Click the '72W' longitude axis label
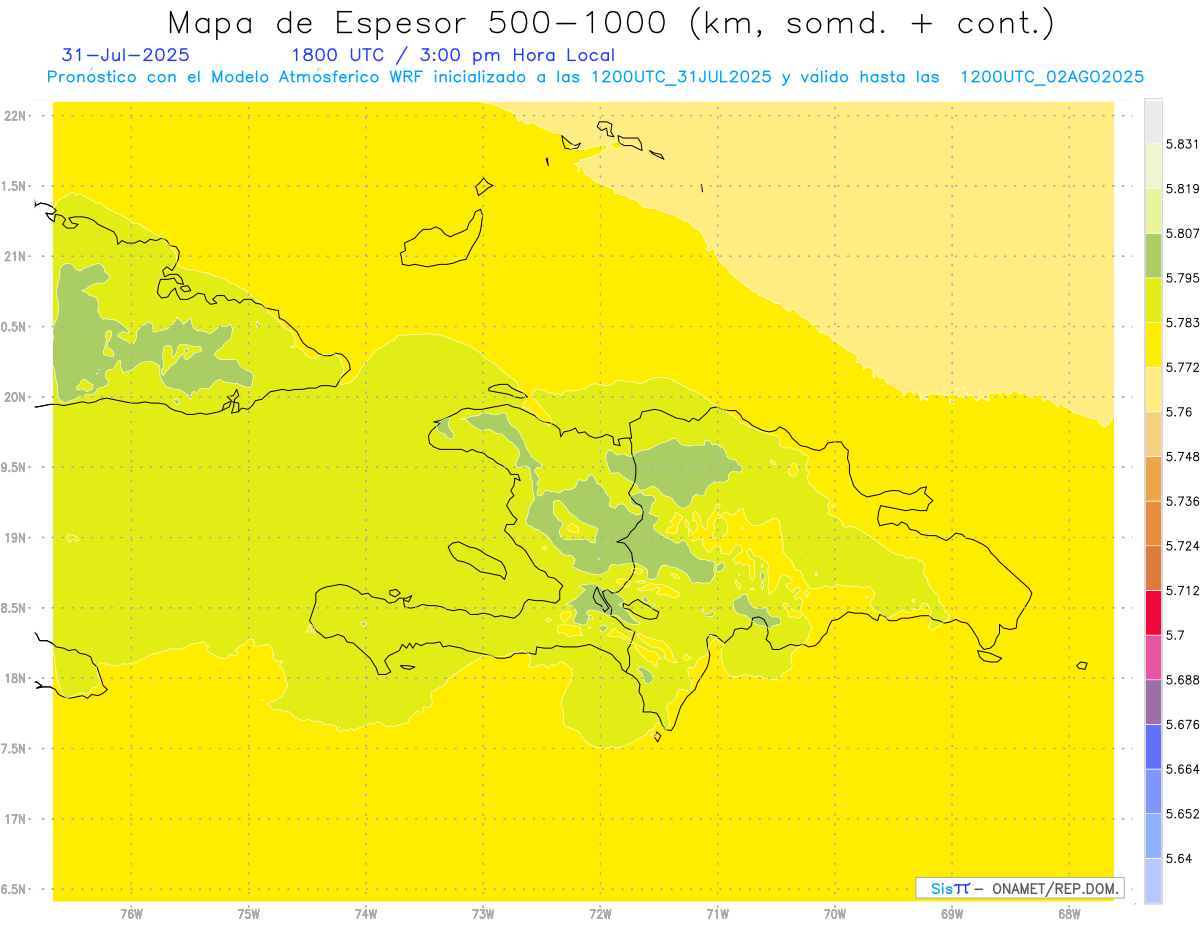 point(600,915)
